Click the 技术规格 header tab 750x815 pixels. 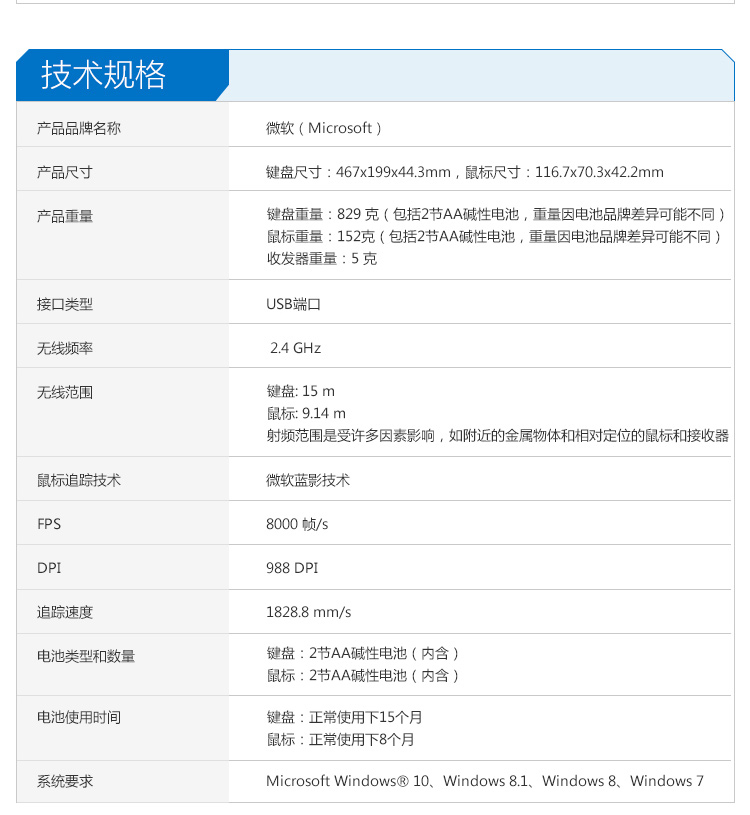104,75
